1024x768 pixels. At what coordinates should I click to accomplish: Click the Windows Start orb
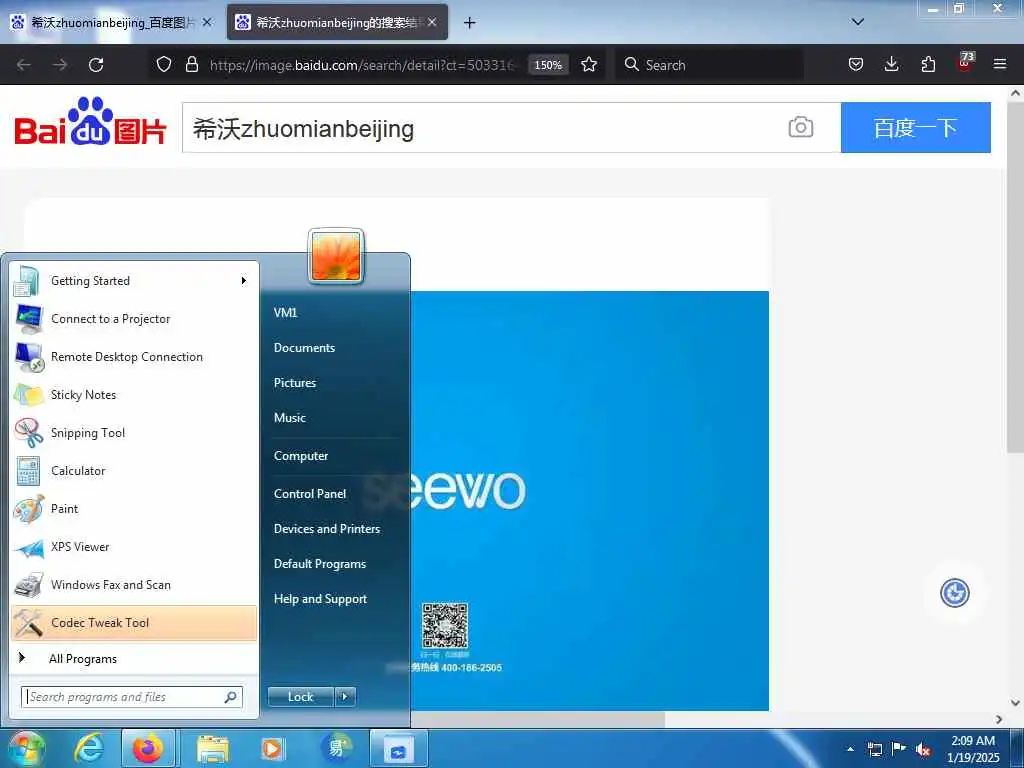pos(26,748)
